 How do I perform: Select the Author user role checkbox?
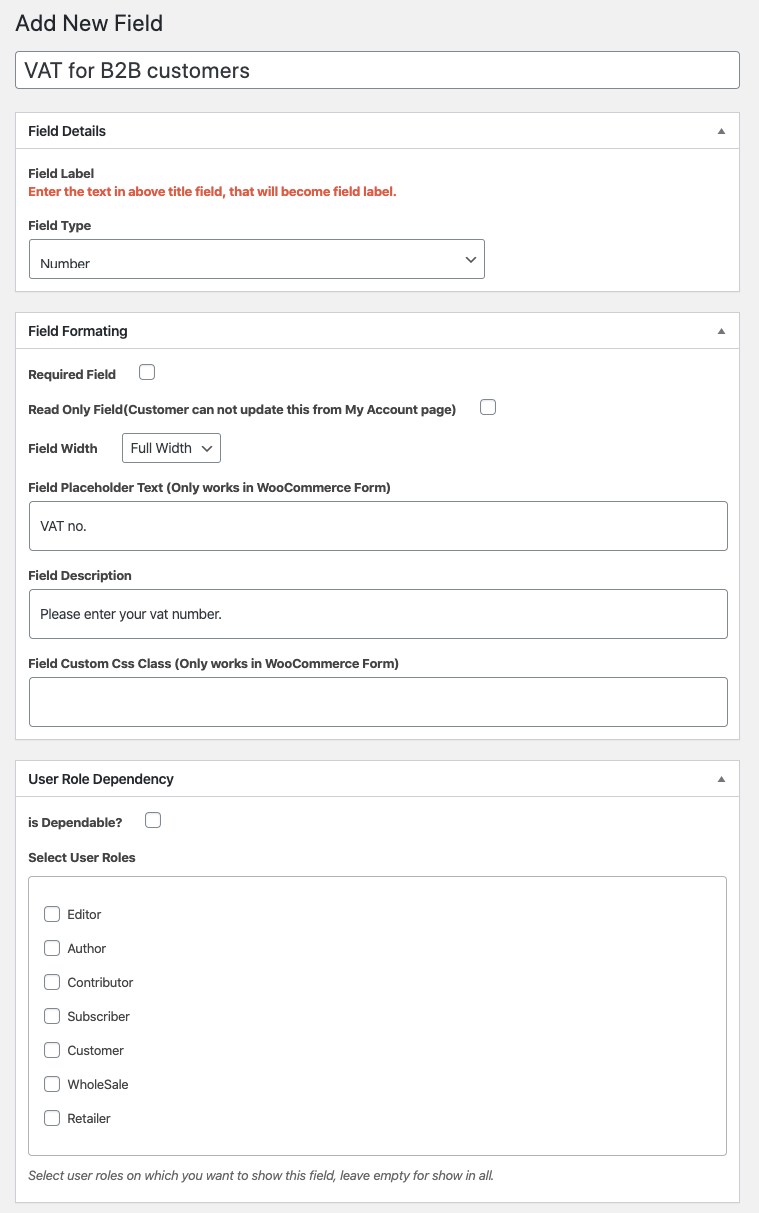[52, 948]
